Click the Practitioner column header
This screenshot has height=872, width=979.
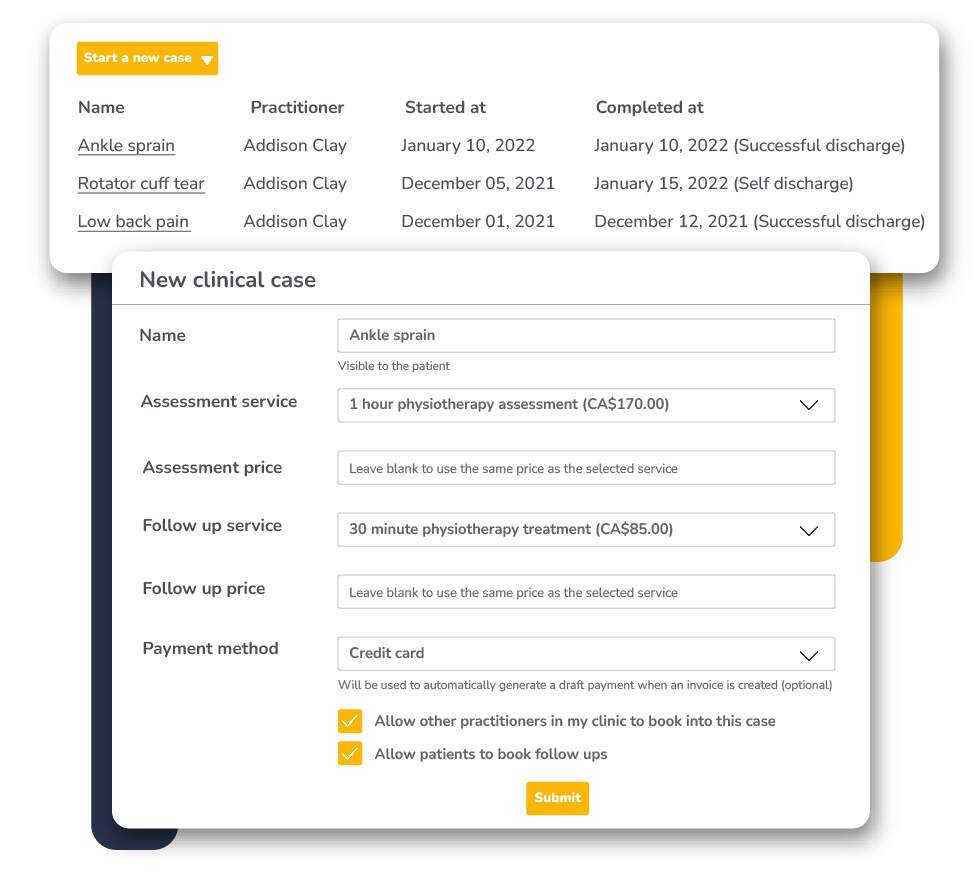point(297,108)
